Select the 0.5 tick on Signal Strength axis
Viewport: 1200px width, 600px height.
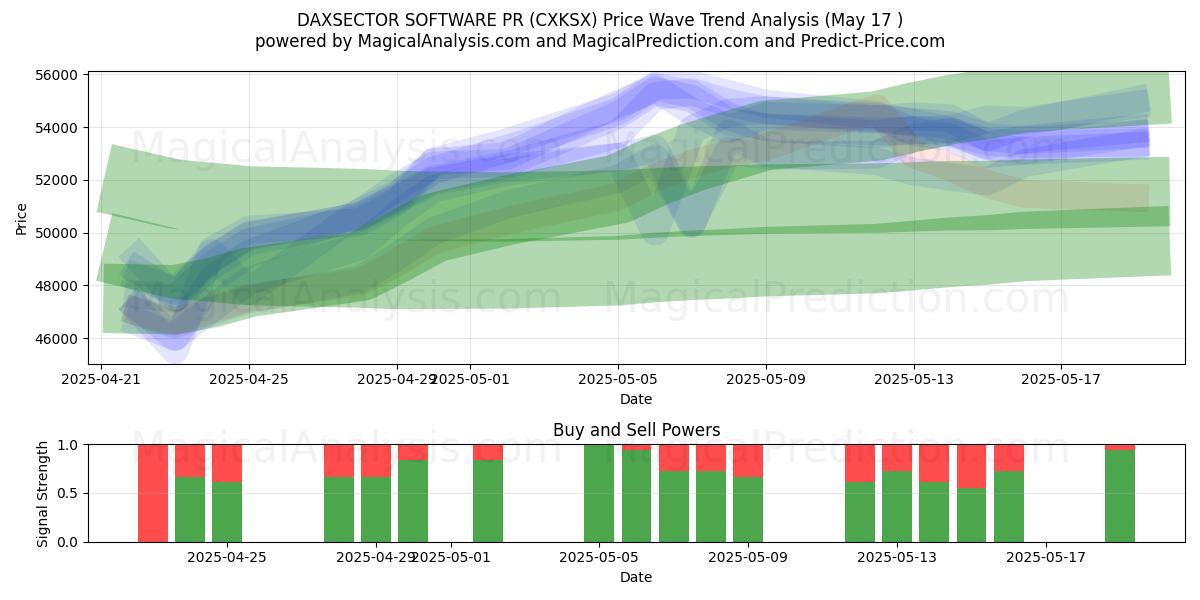pos(68,493)
